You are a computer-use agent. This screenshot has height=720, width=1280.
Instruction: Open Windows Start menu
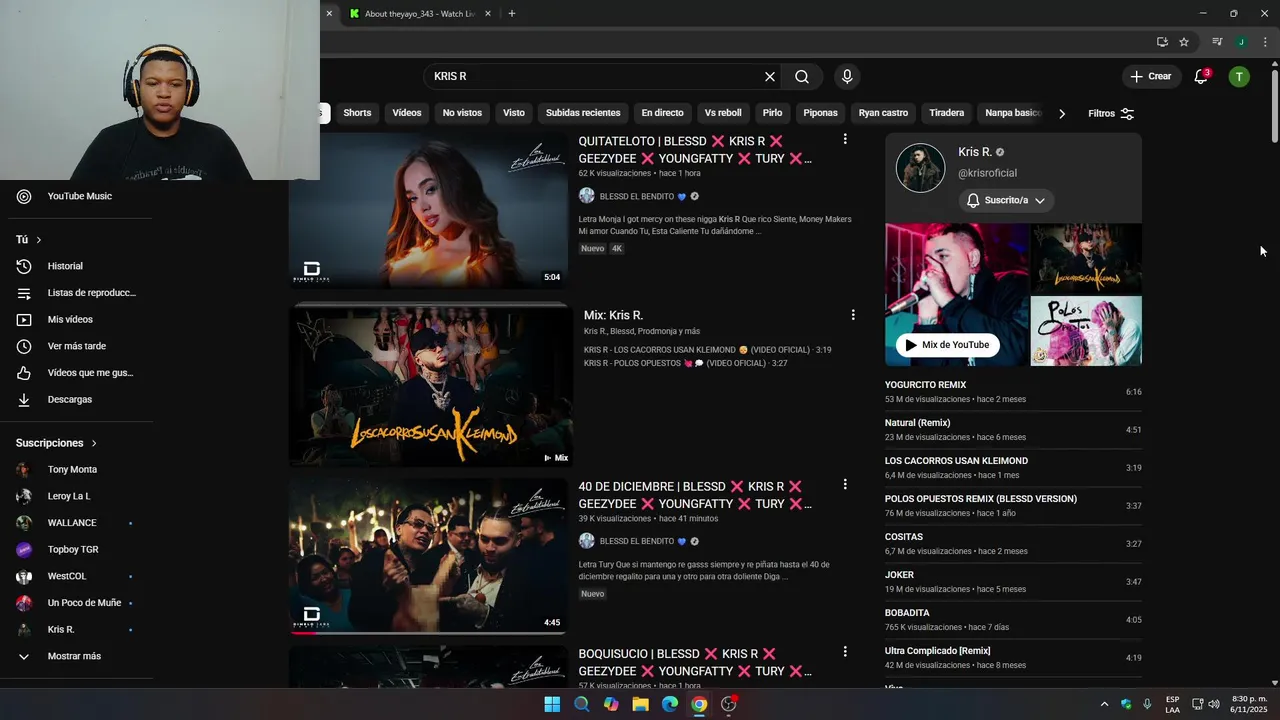[x=552, y=704]
